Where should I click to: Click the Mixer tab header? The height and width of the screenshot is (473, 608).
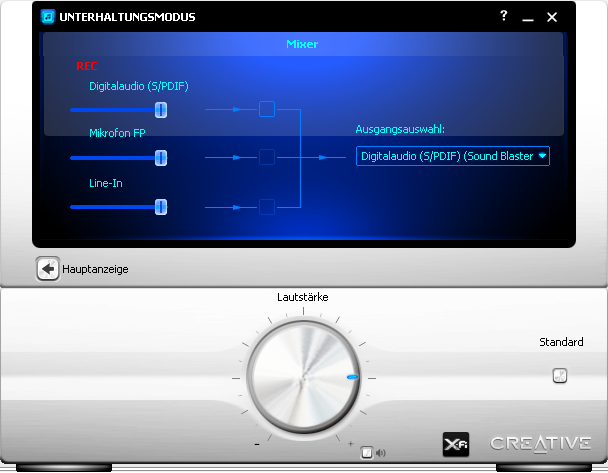302,44
